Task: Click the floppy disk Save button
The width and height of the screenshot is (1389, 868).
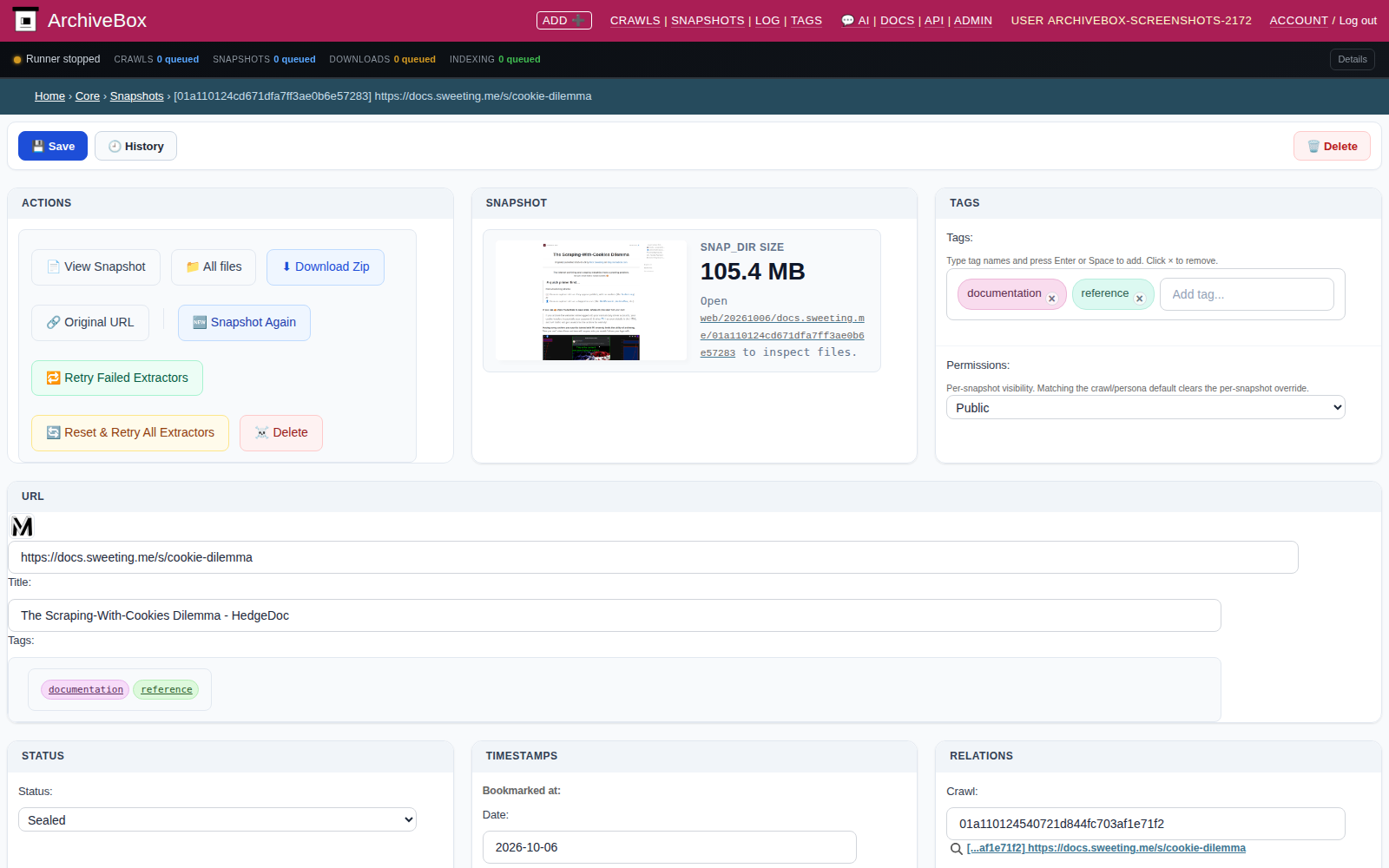Action: point(53,146)
